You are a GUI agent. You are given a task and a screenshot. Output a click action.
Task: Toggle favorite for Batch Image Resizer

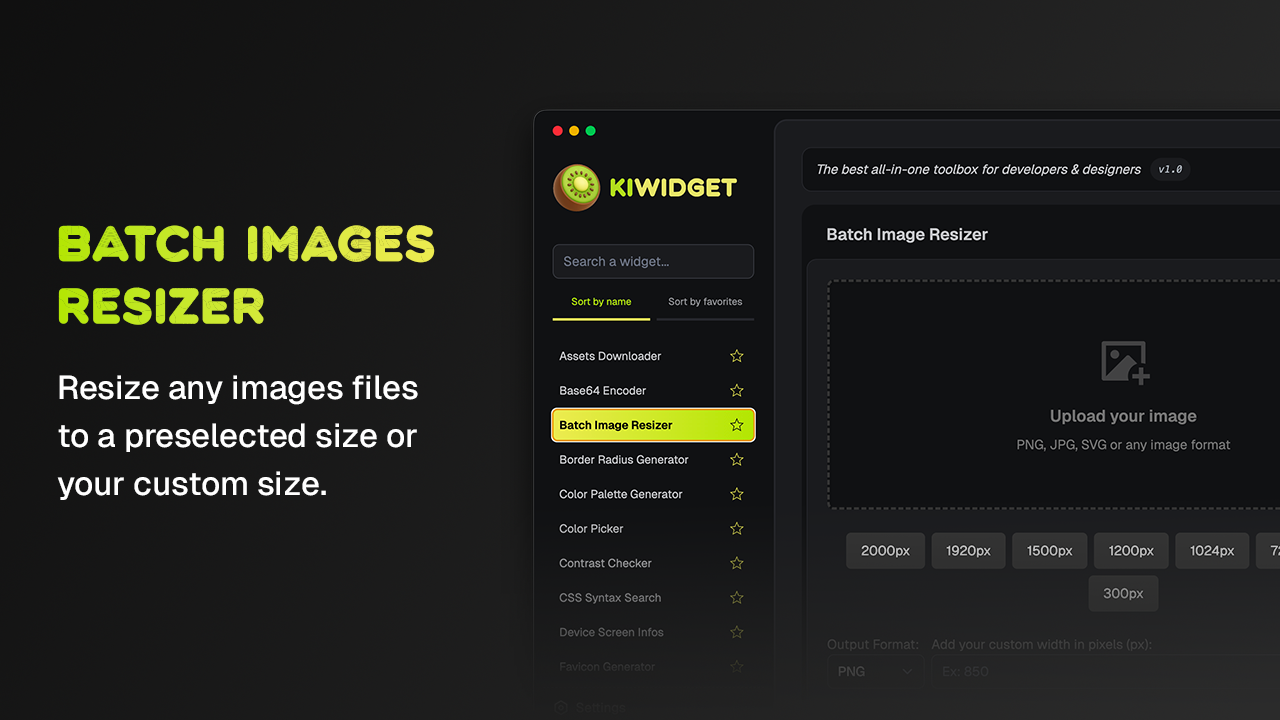tap(737, 424)
